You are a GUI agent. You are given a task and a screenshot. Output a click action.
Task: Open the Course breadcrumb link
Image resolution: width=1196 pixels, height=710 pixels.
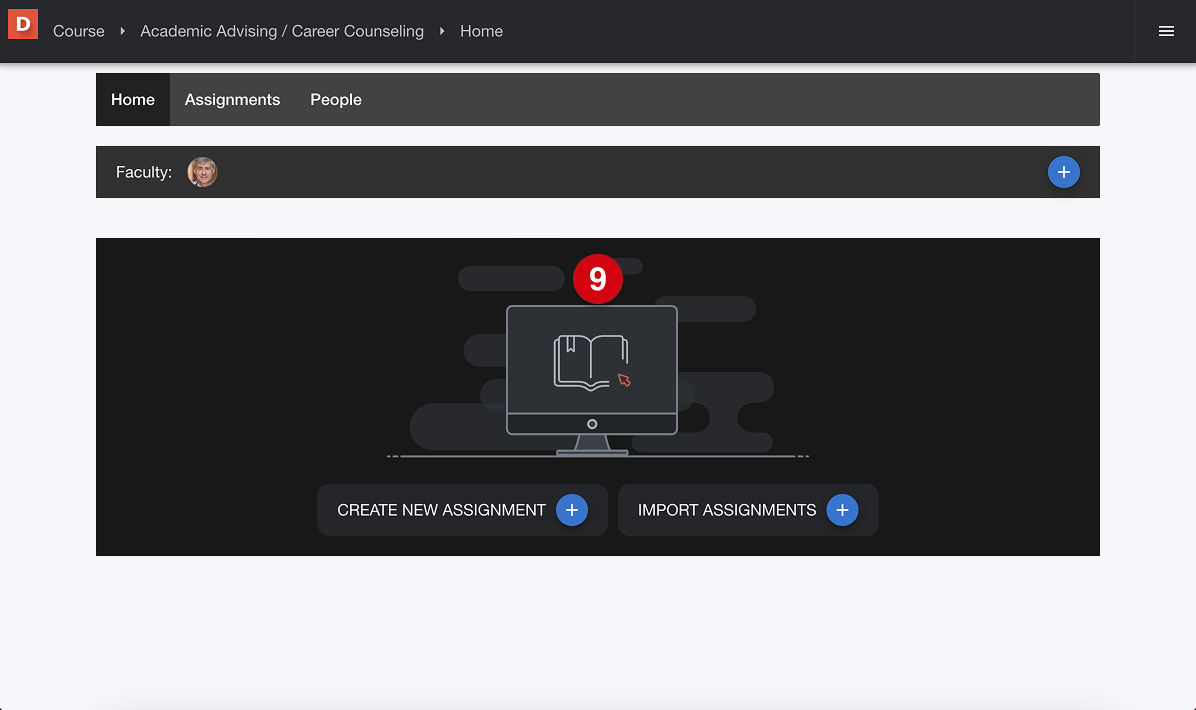(x=78, y=31)
